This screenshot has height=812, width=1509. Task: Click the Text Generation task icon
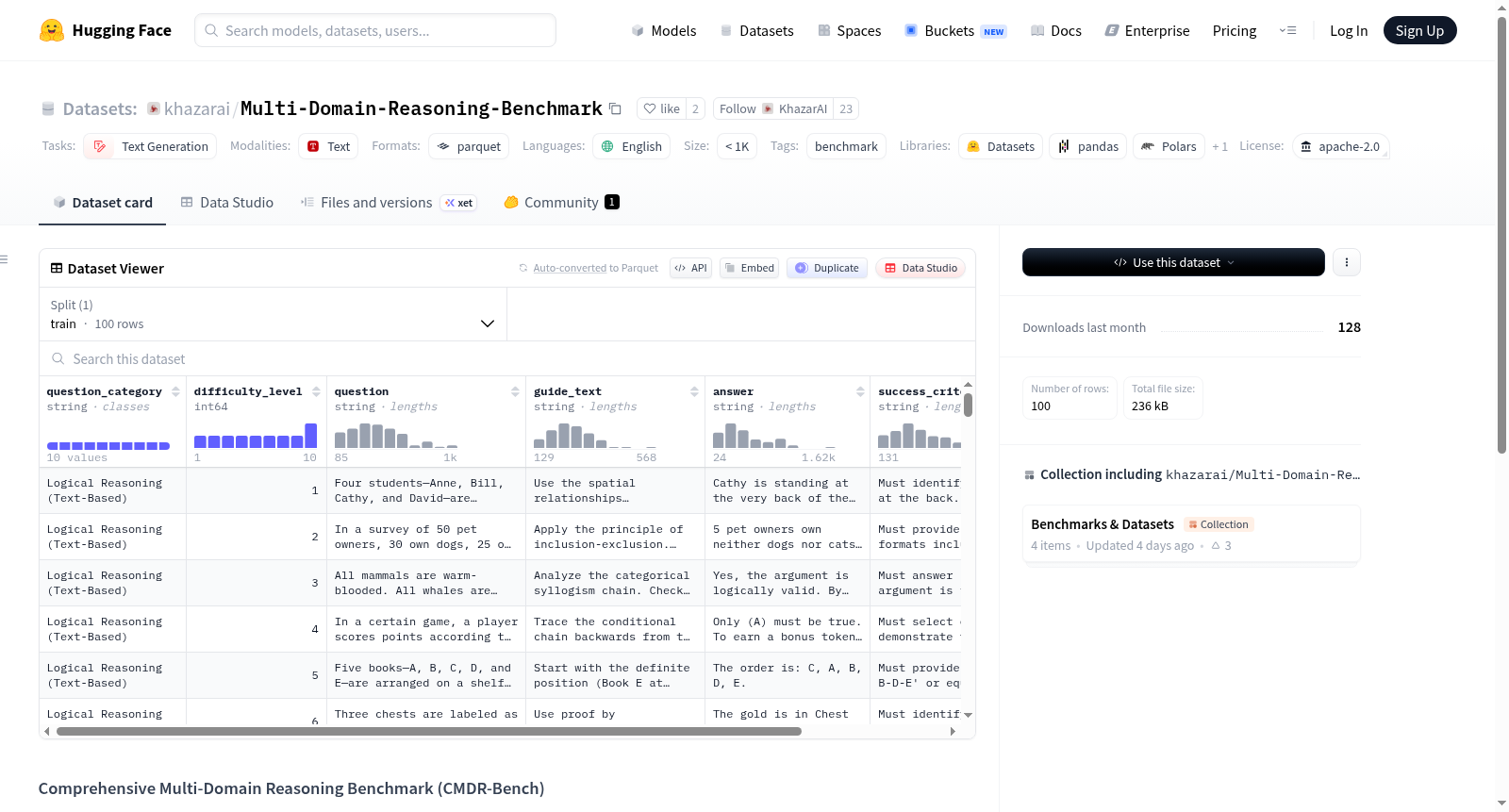coord(100,146)
